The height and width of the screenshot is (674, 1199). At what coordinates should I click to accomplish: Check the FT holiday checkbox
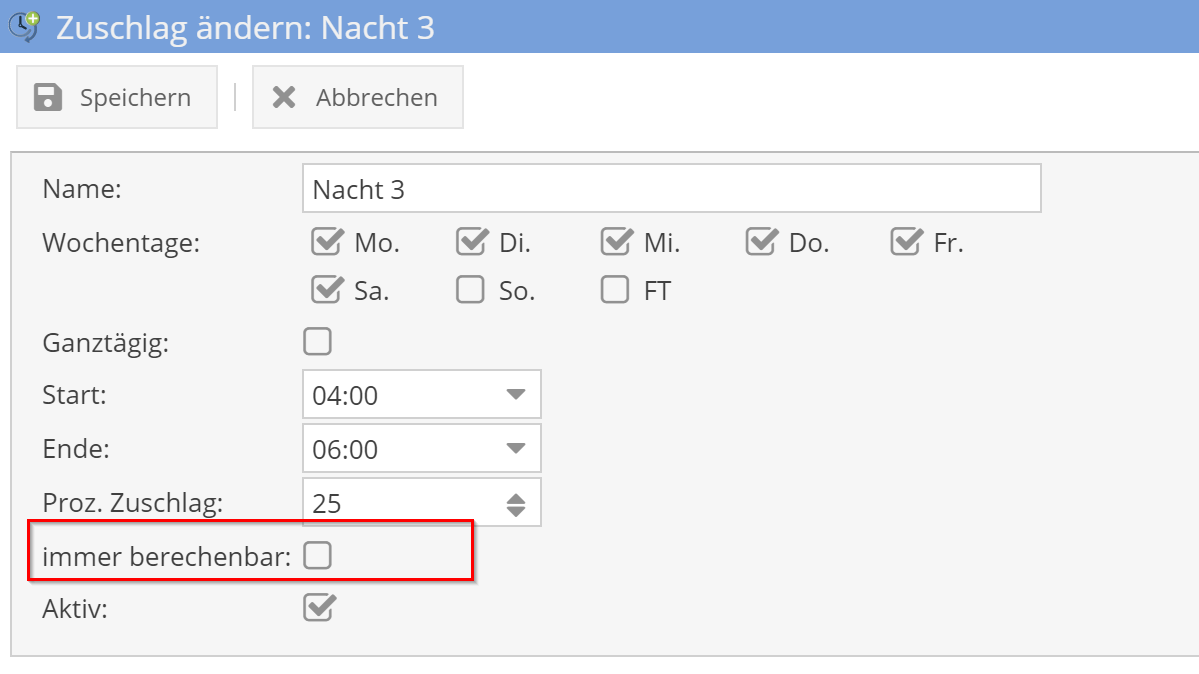coord(615,289)
